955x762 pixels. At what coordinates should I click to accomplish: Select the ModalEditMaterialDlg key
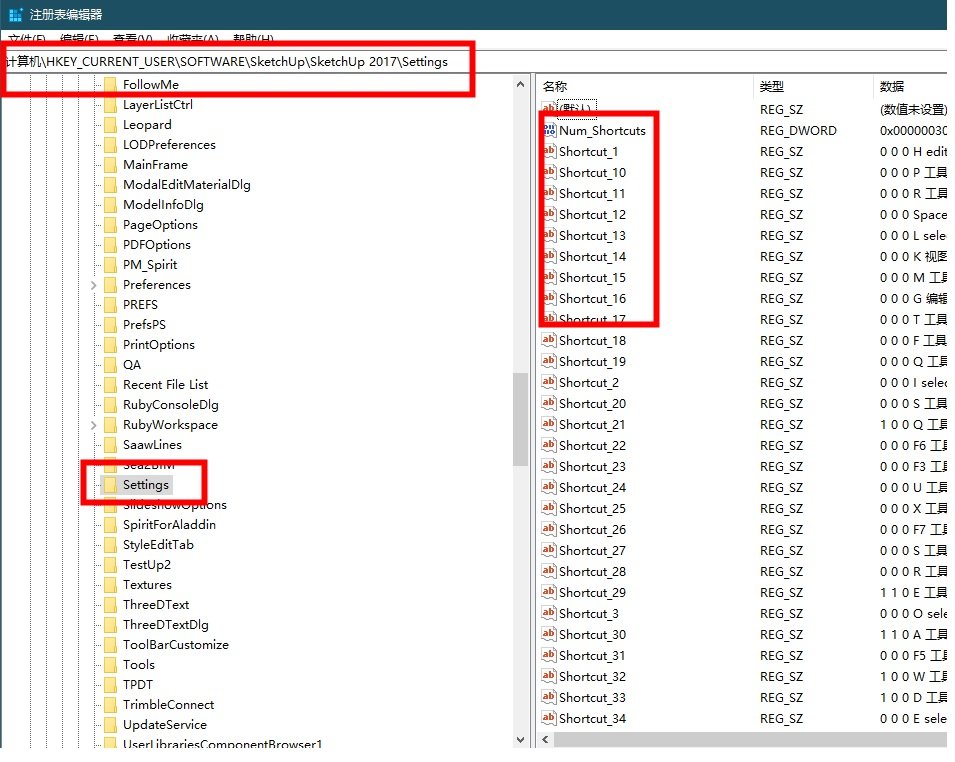coord(186,185)
